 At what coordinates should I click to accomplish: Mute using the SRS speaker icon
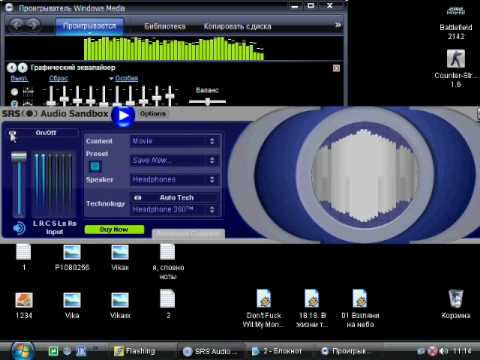(x=19, y=228)
